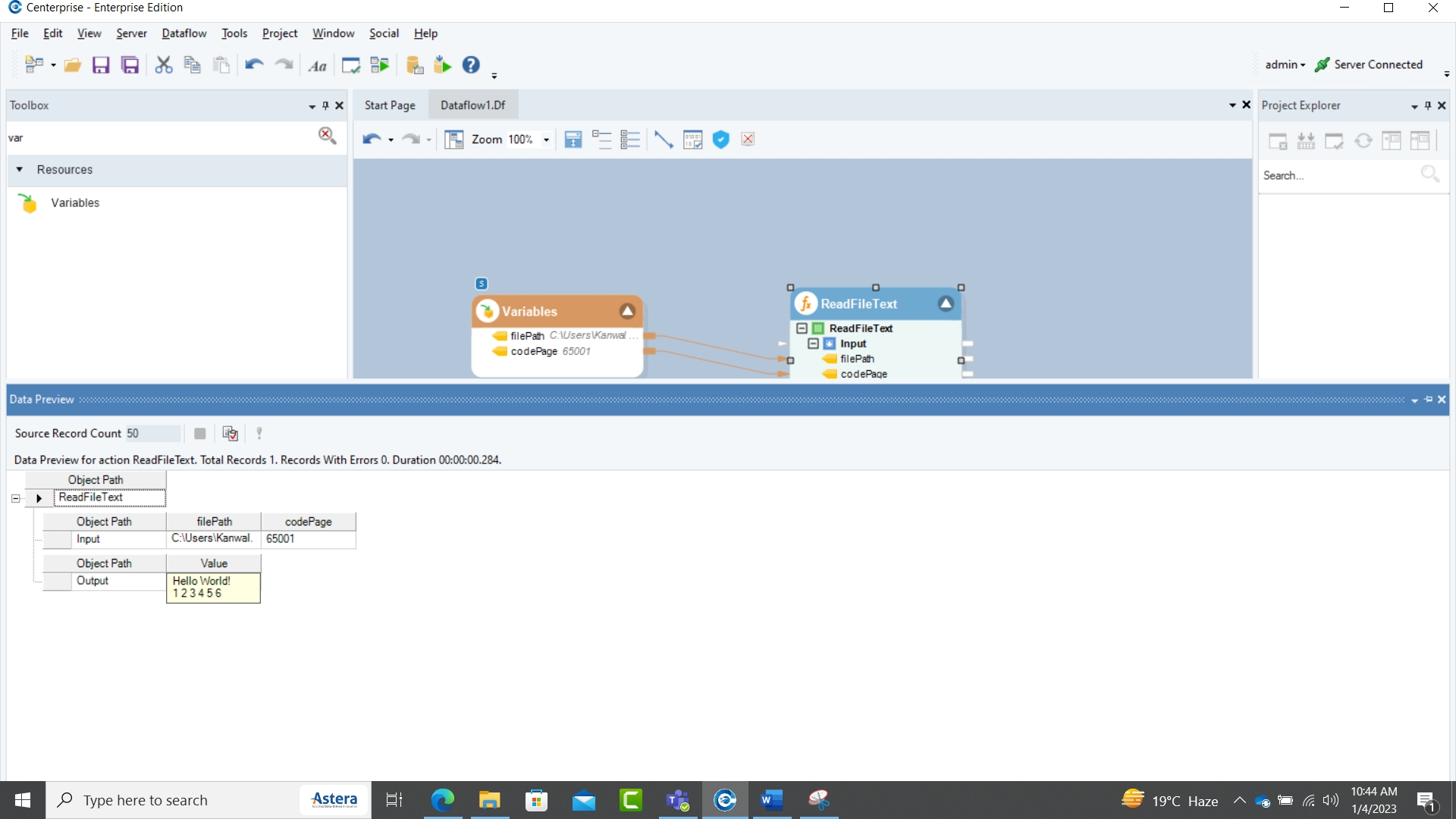
Task: Collapse the Resources section in Toolbox
Action: pyautogui.click(x=20, y=170)
